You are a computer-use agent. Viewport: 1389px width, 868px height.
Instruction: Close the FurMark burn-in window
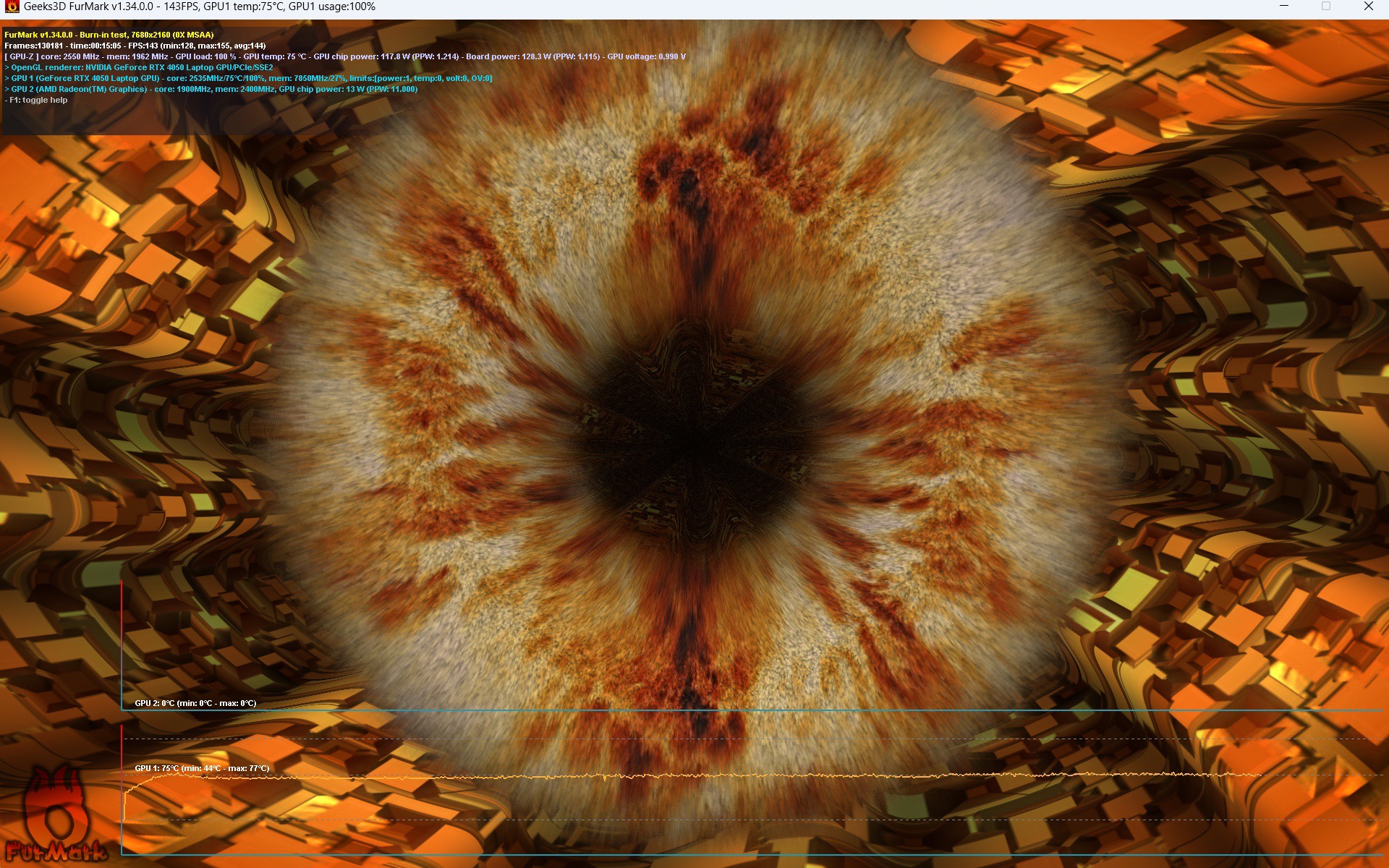1368,7
